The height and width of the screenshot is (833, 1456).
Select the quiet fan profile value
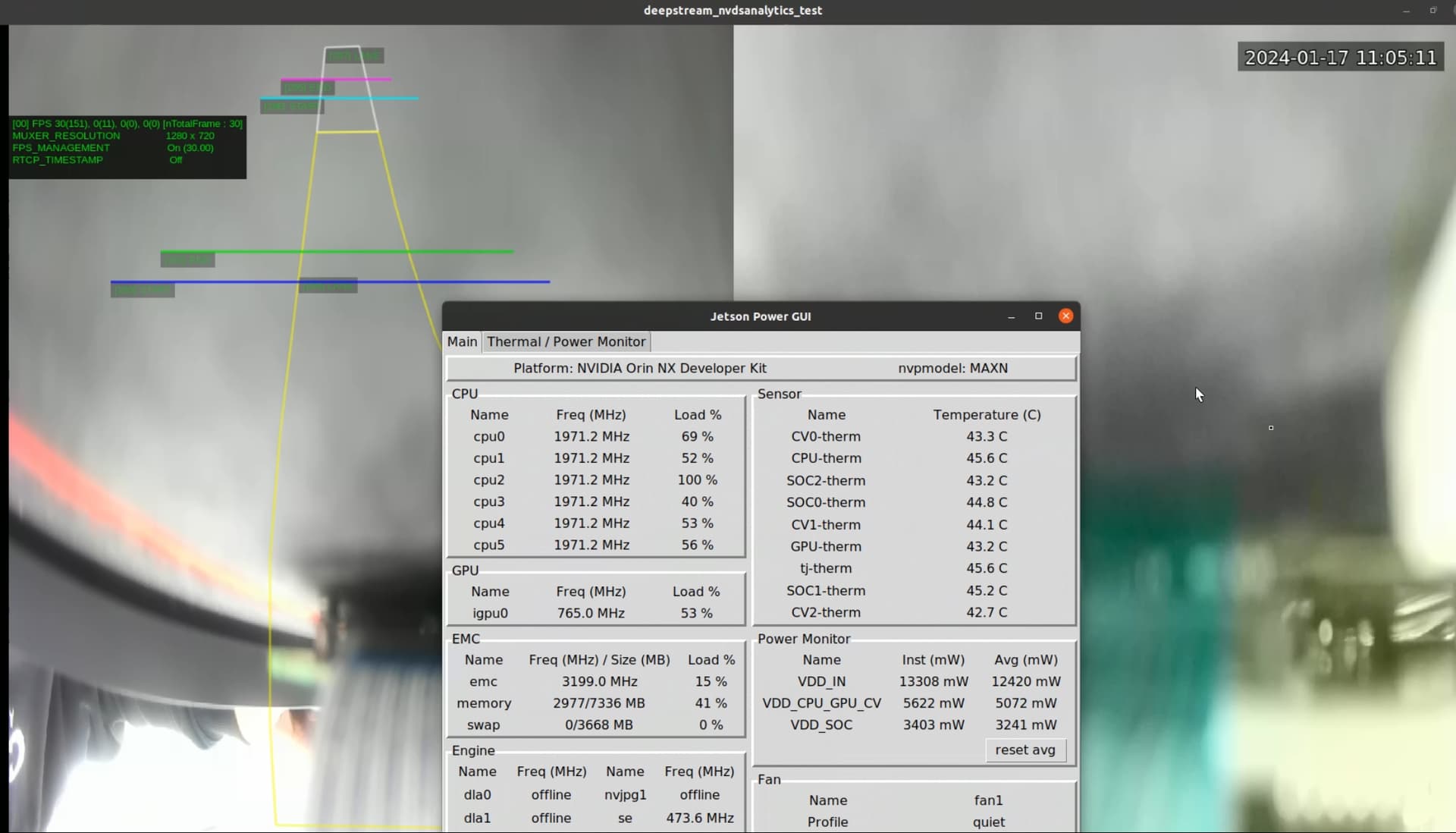pos(987,822)
